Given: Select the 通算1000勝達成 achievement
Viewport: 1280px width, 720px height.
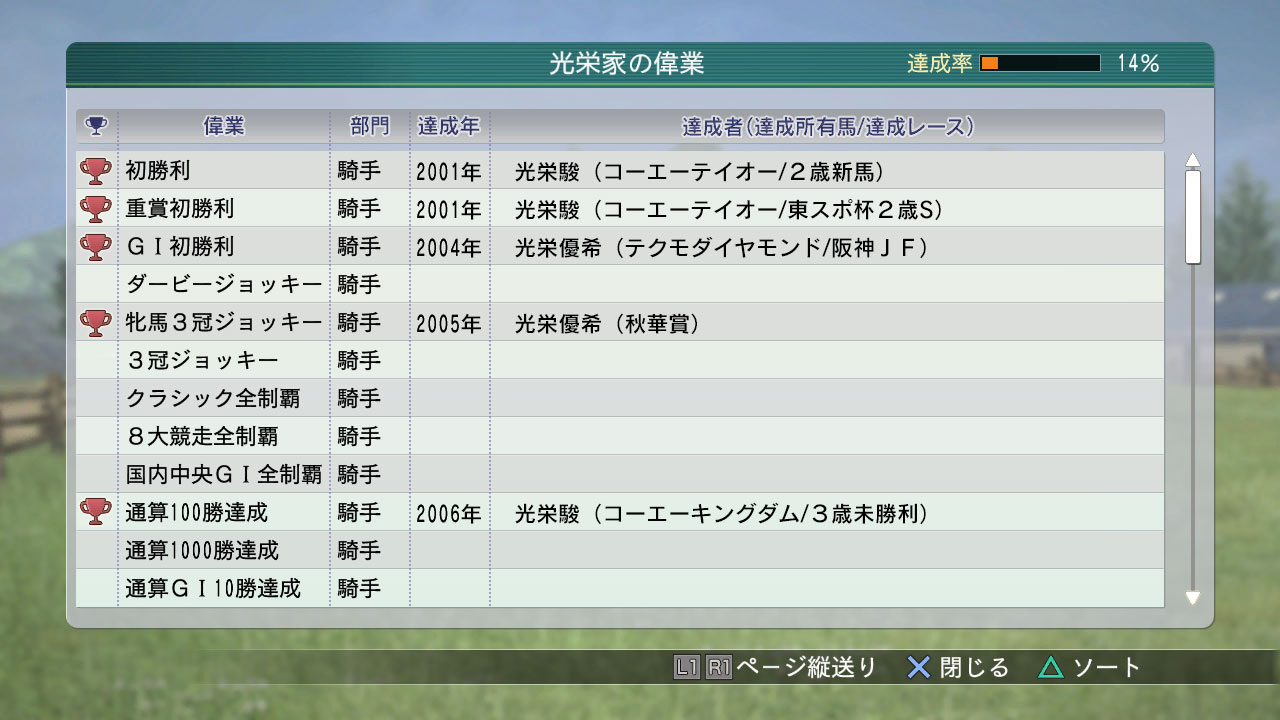Looking at the screenshot, I should [x=202, y=551].
